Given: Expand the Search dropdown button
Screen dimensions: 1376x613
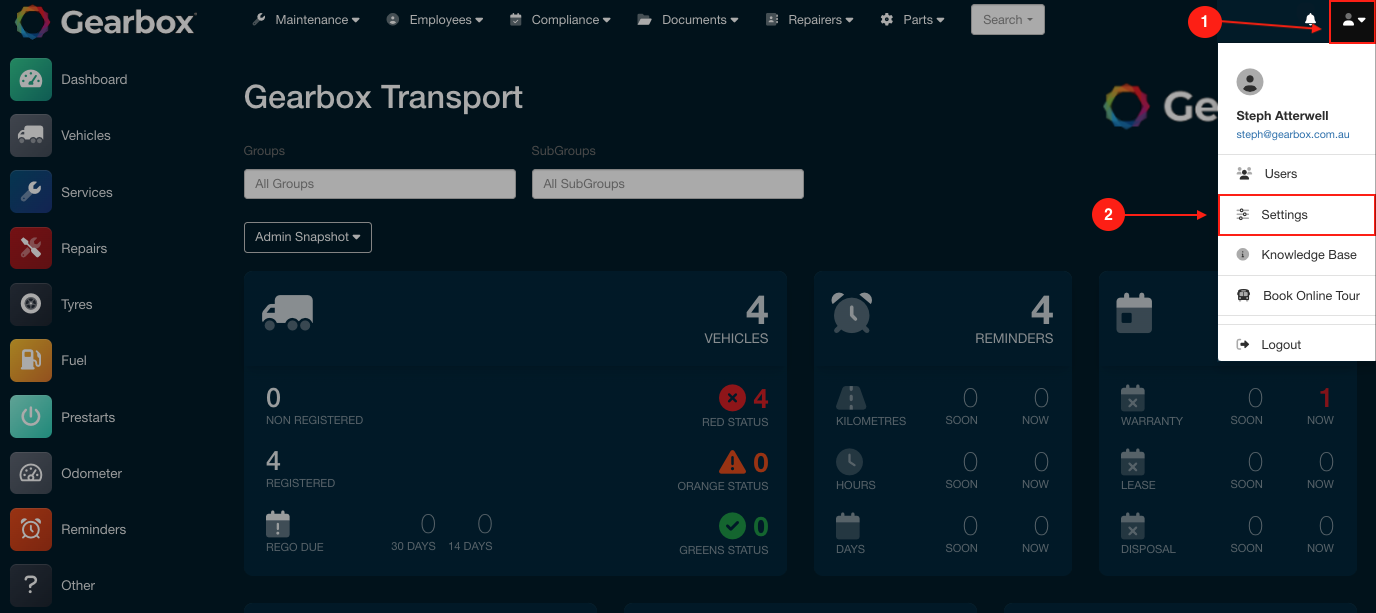Looking at the screenshot, I should pos(1007,20).
